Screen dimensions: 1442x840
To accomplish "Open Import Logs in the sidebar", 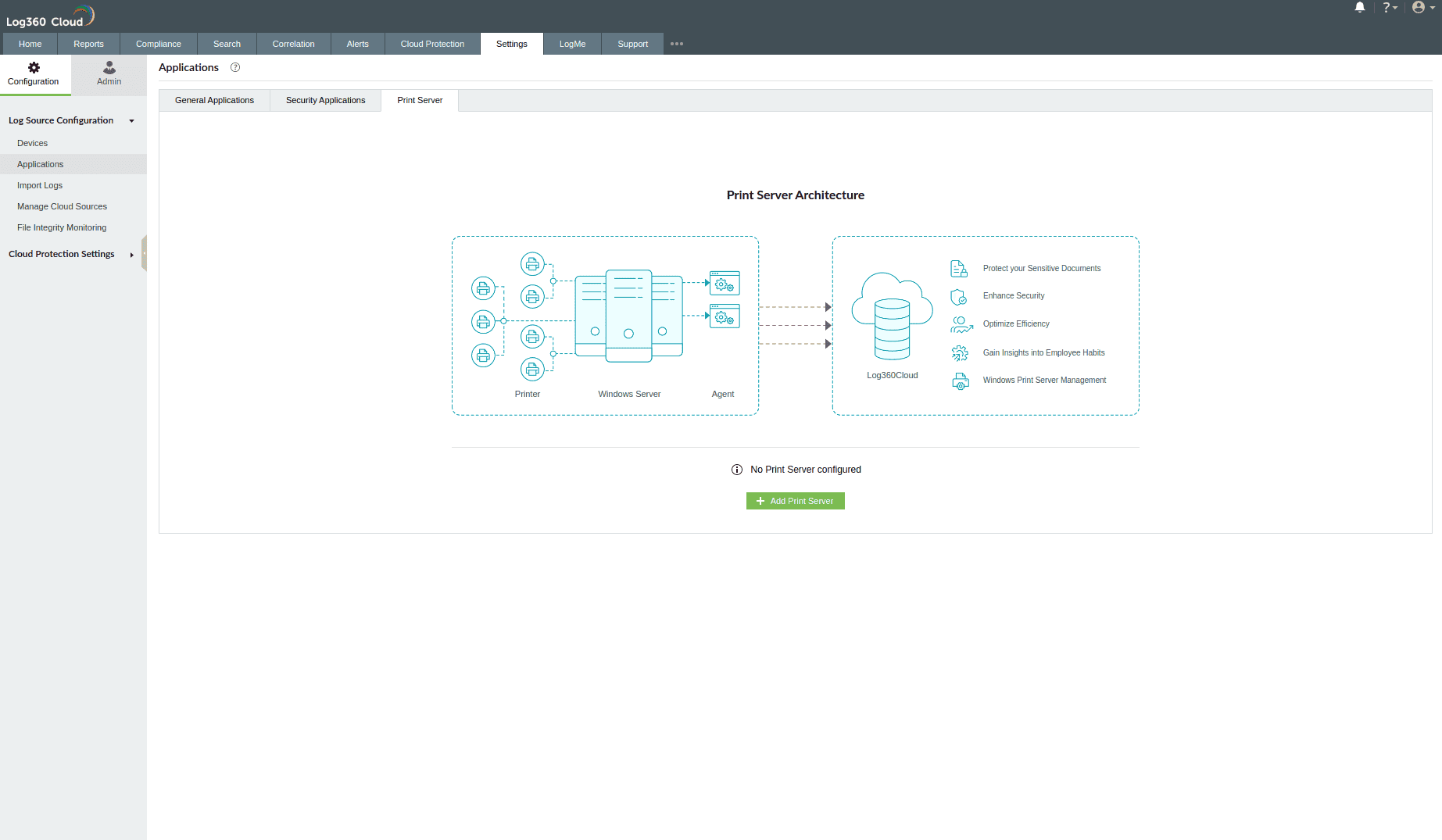I will [73, 185].
